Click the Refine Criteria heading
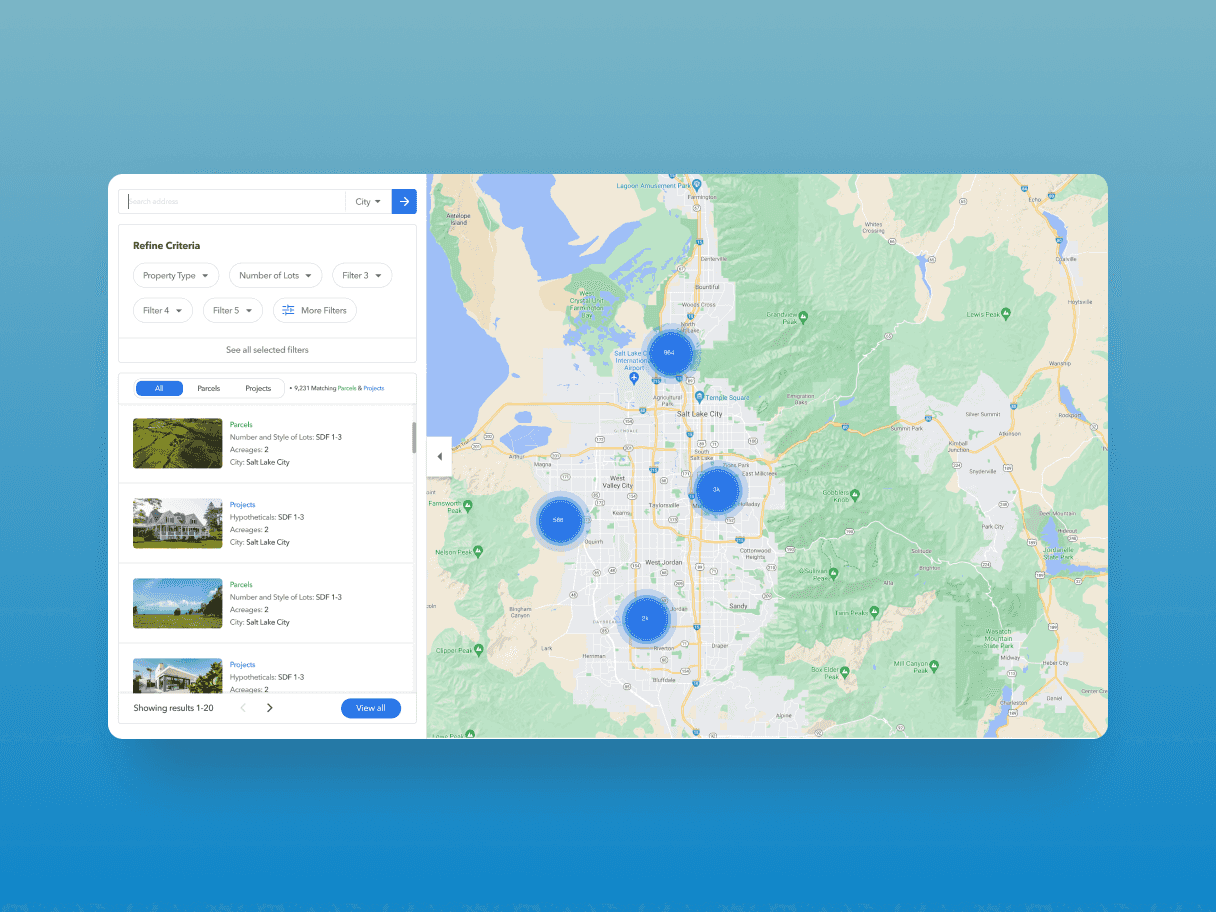This screenshot has height=912, width=1216. (x=166, y=245)
